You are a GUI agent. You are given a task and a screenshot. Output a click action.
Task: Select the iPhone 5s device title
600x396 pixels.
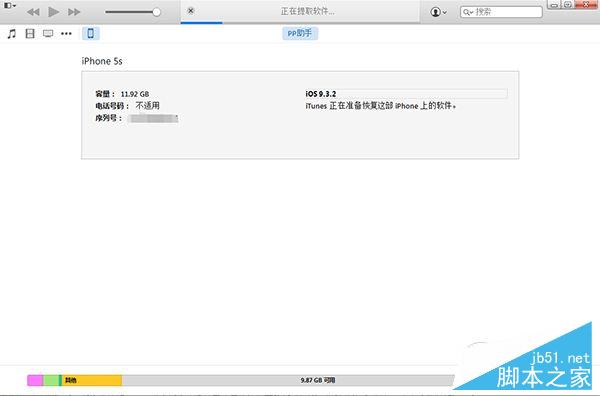[102, 61]
